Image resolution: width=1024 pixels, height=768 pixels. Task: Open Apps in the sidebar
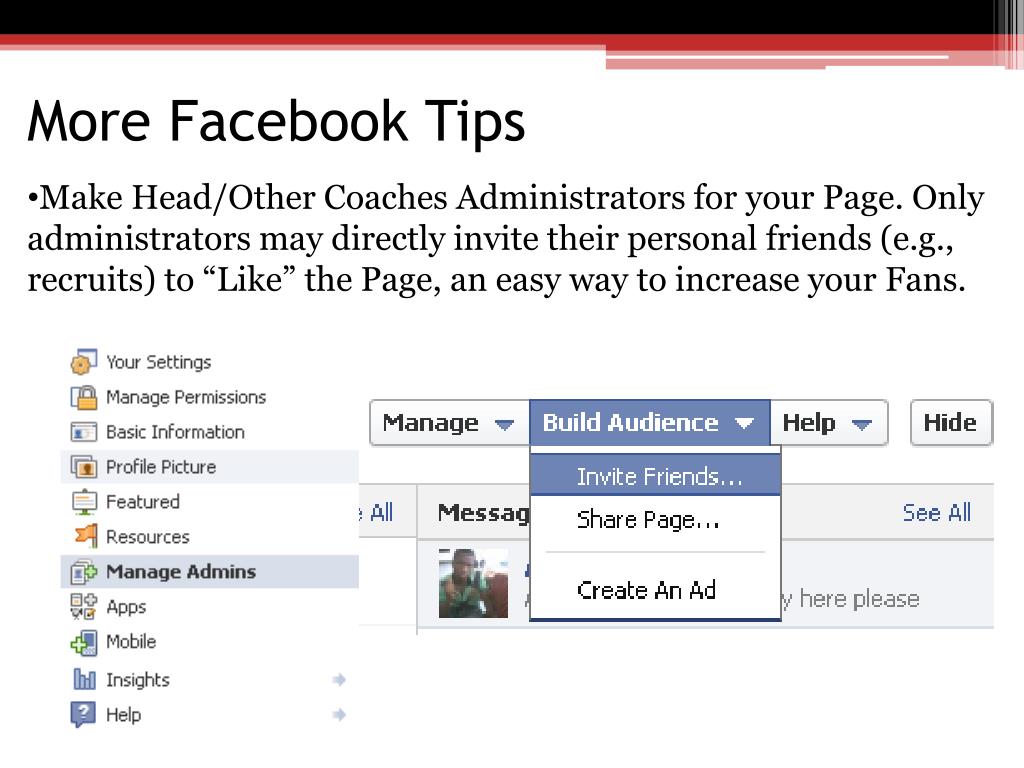click(x=126, y=607)
